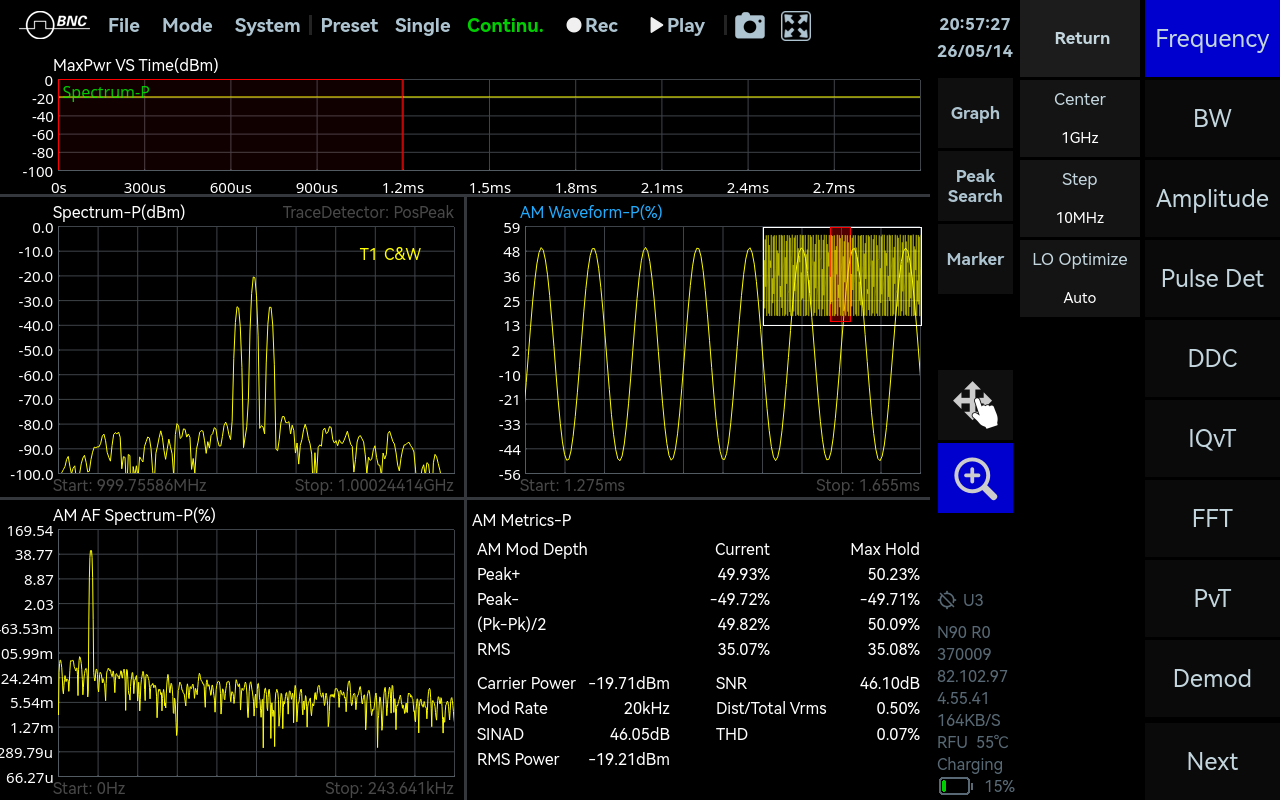Start playback with the Play button

(677, 26)
